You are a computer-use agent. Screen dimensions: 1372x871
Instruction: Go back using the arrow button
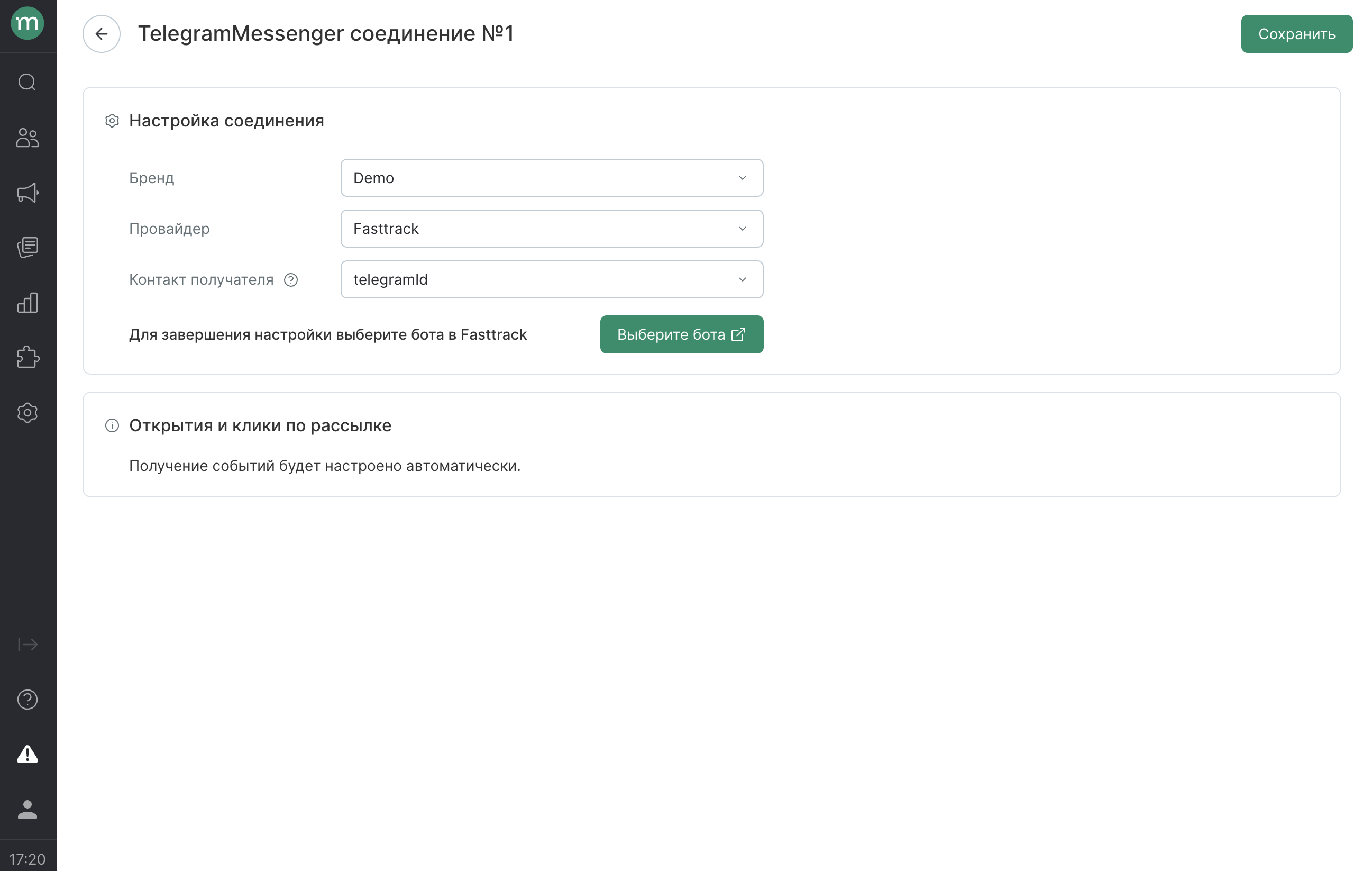pos(102,34)
